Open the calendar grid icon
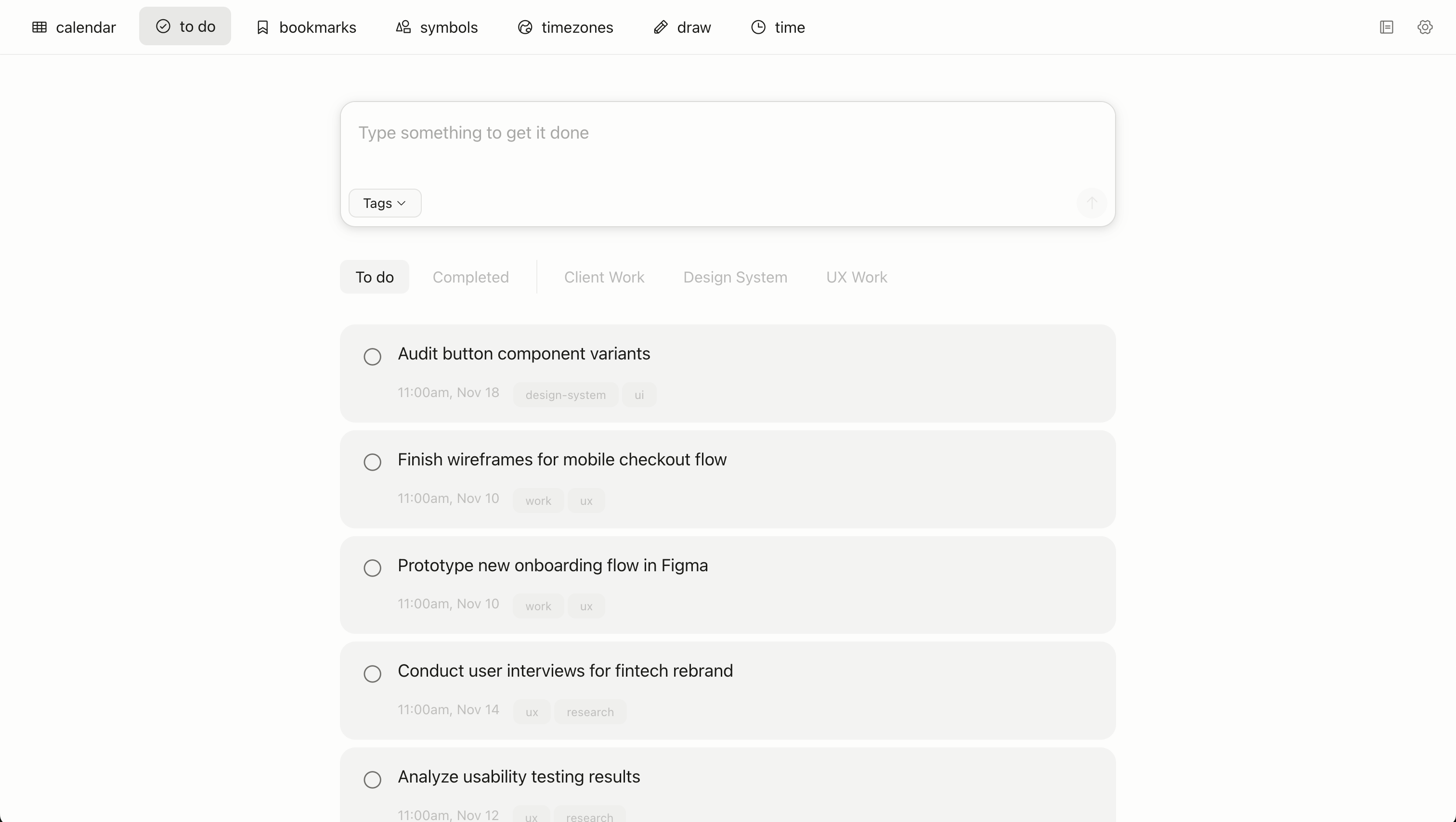The image size is (1456, 822). [x=39, y=27]
